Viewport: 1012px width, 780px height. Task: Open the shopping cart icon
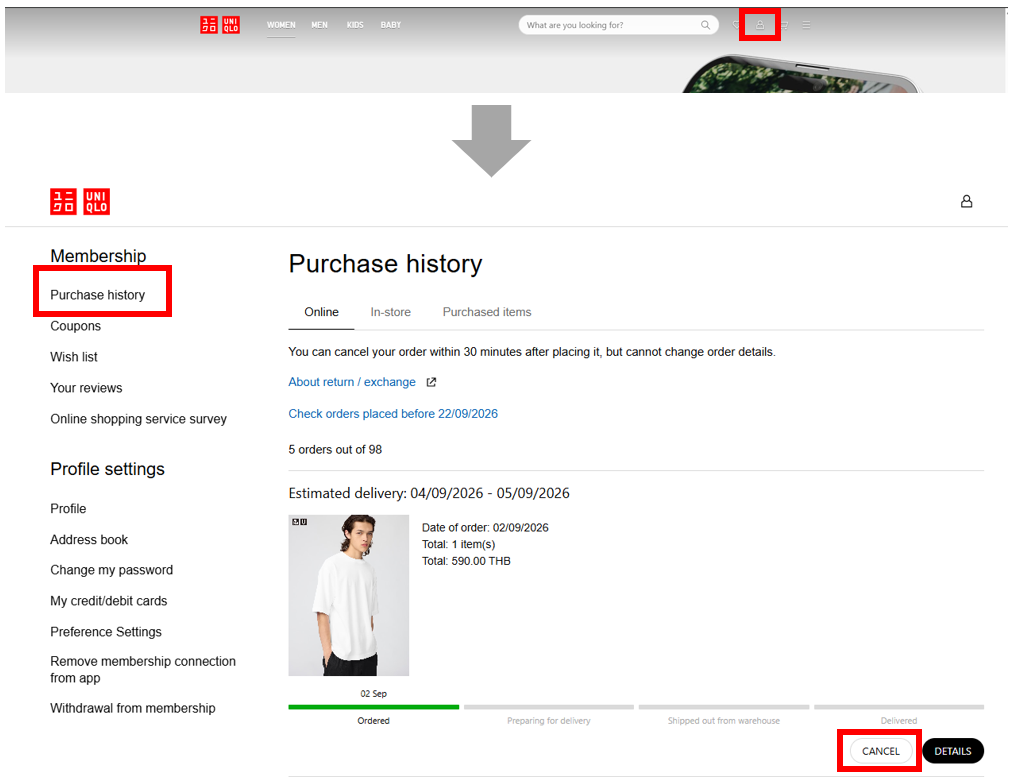[784, 25]
